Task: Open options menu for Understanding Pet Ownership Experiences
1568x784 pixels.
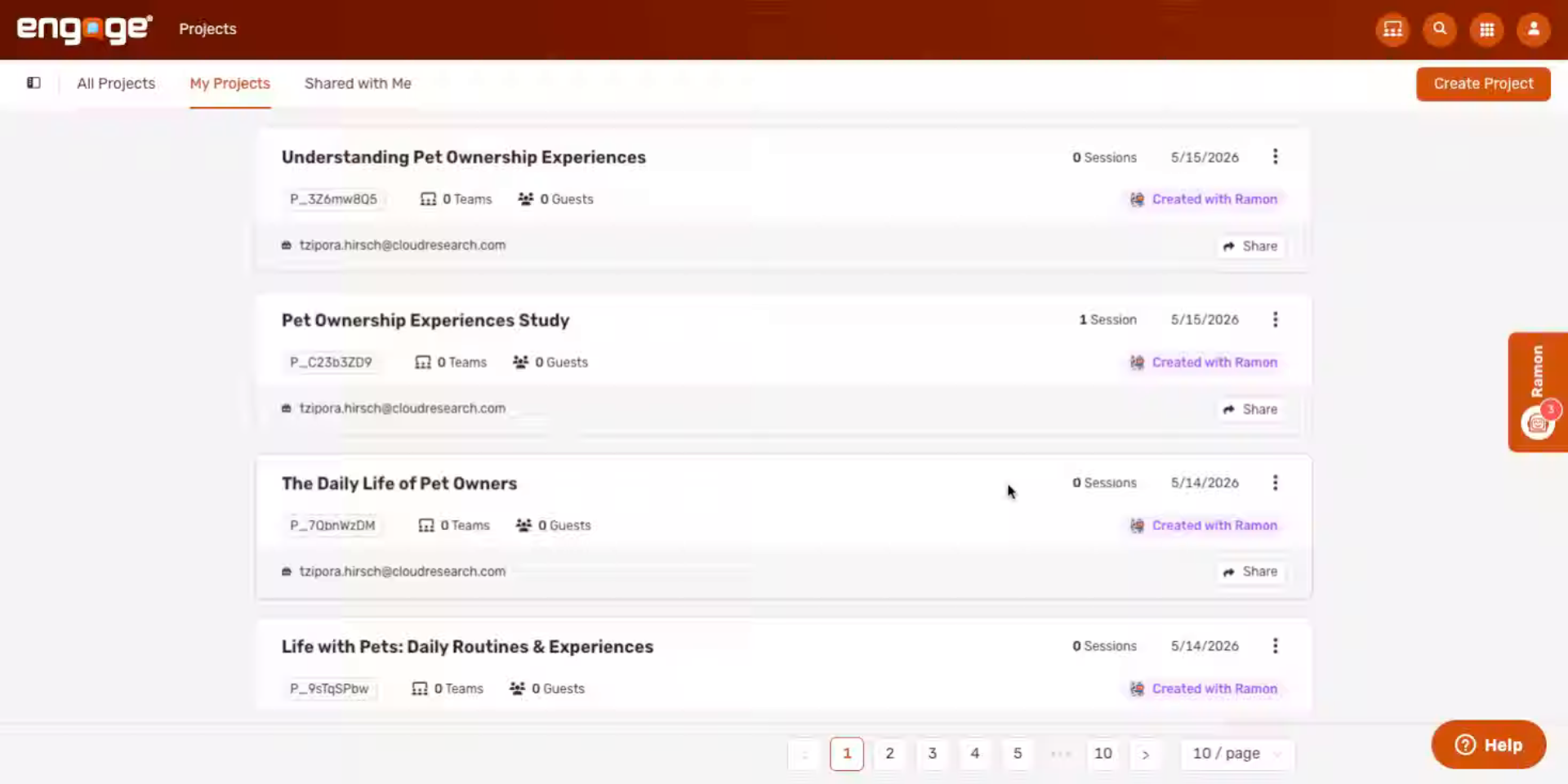Action: pos(1275,157)
